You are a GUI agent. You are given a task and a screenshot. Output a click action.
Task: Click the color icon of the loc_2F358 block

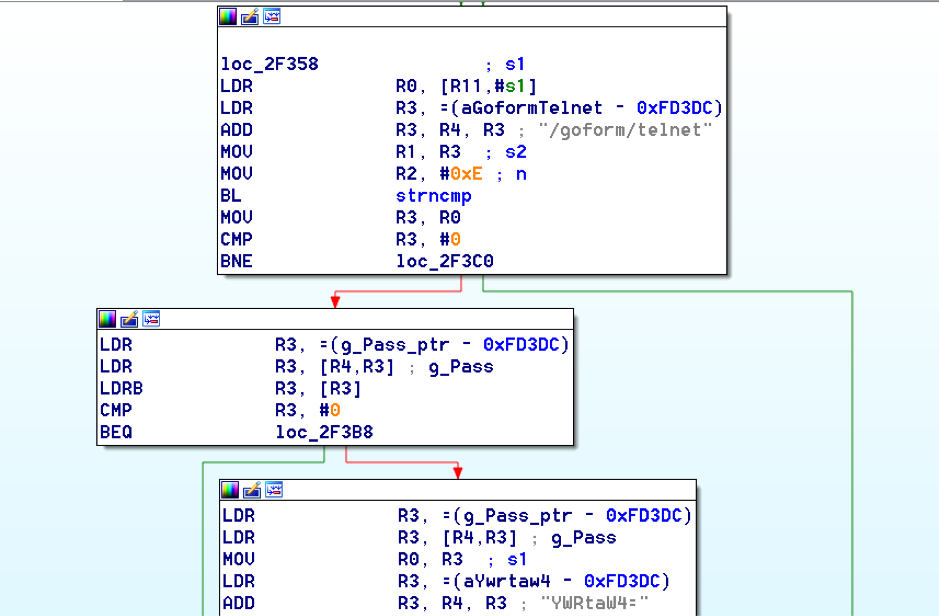click(x=228, y=17)
